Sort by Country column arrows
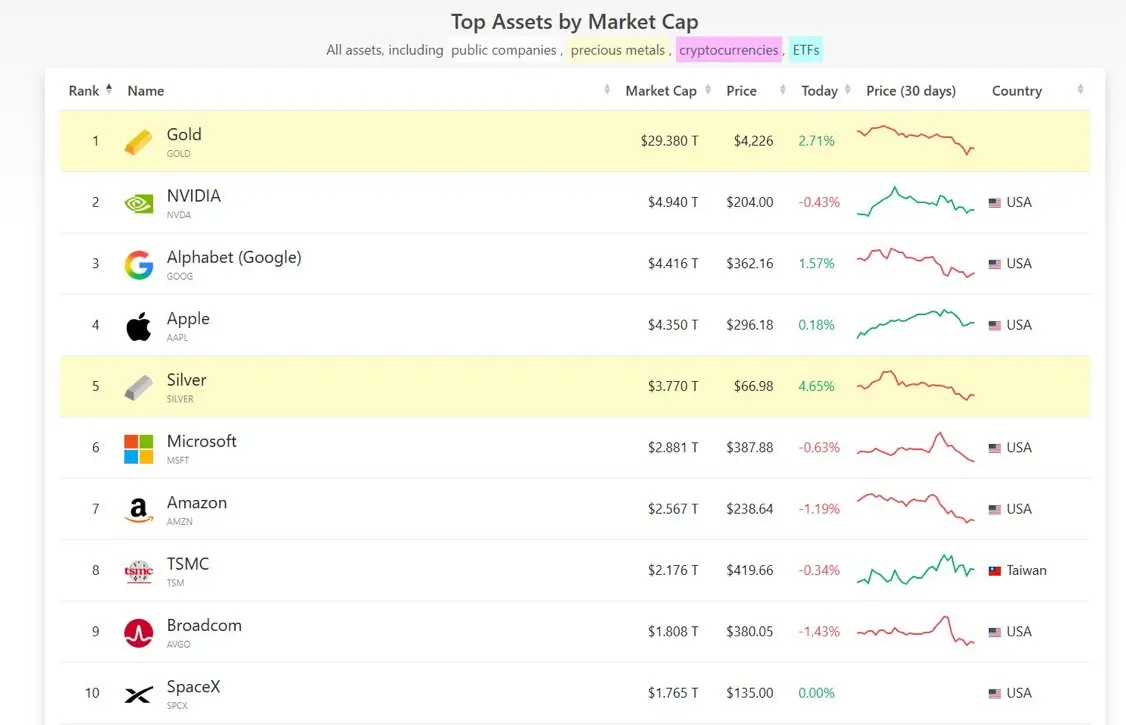 pos(1080,90)
